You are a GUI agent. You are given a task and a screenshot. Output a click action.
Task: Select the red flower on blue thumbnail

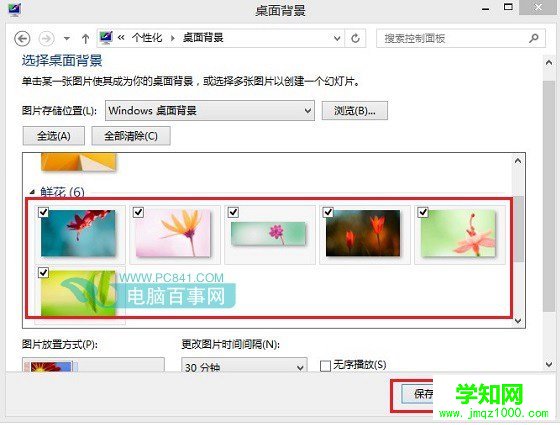tap(78, 233)
